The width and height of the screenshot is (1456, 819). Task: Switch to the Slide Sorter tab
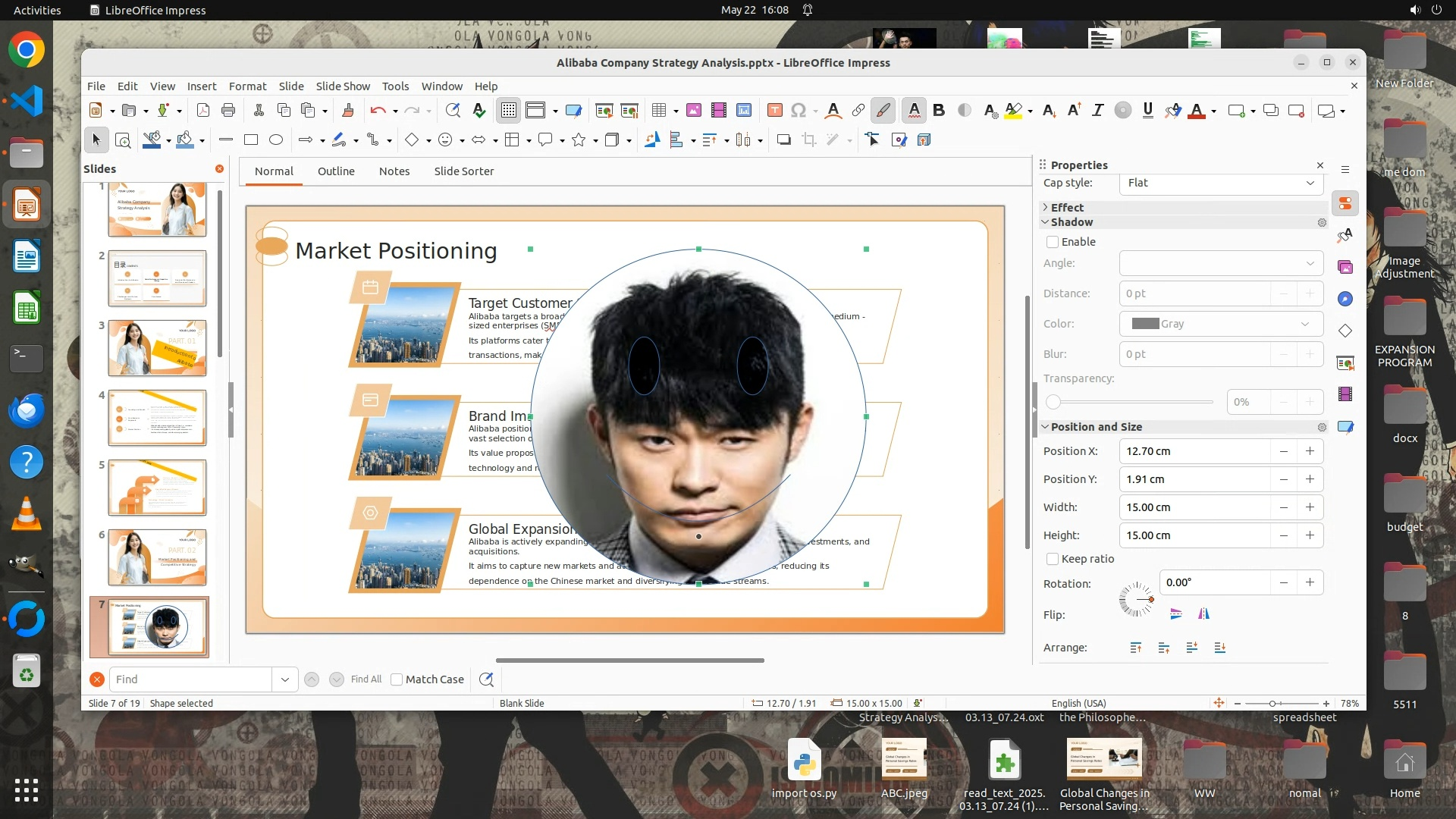463,171
